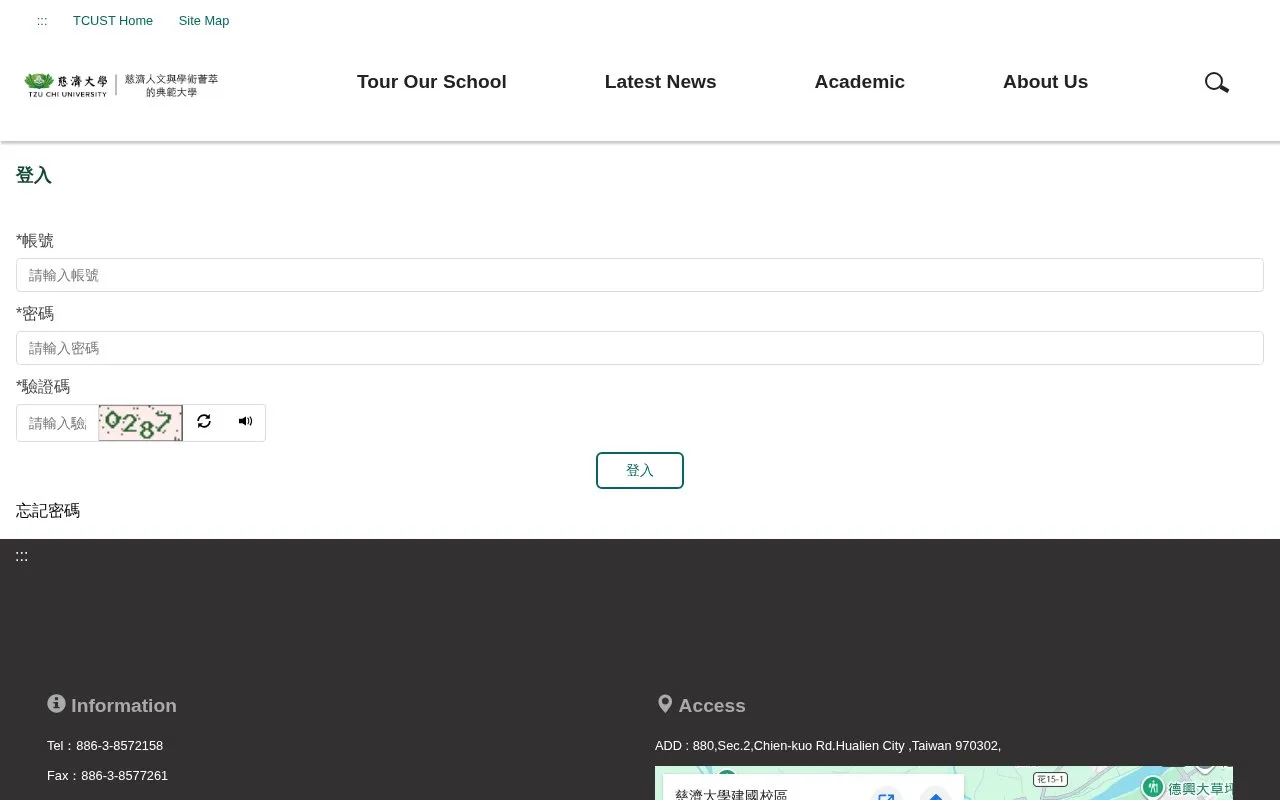Click the footer ::: accessibility anchor

click(22, 556)
